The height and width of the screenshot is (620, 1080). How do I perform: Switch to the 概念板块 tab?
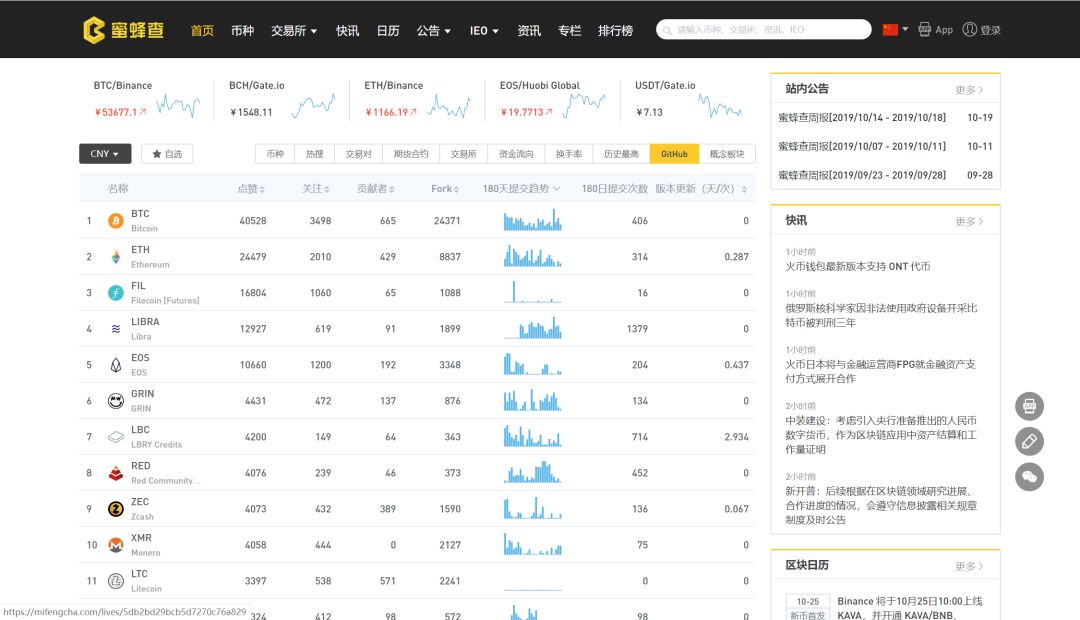[x=727, y=154]
